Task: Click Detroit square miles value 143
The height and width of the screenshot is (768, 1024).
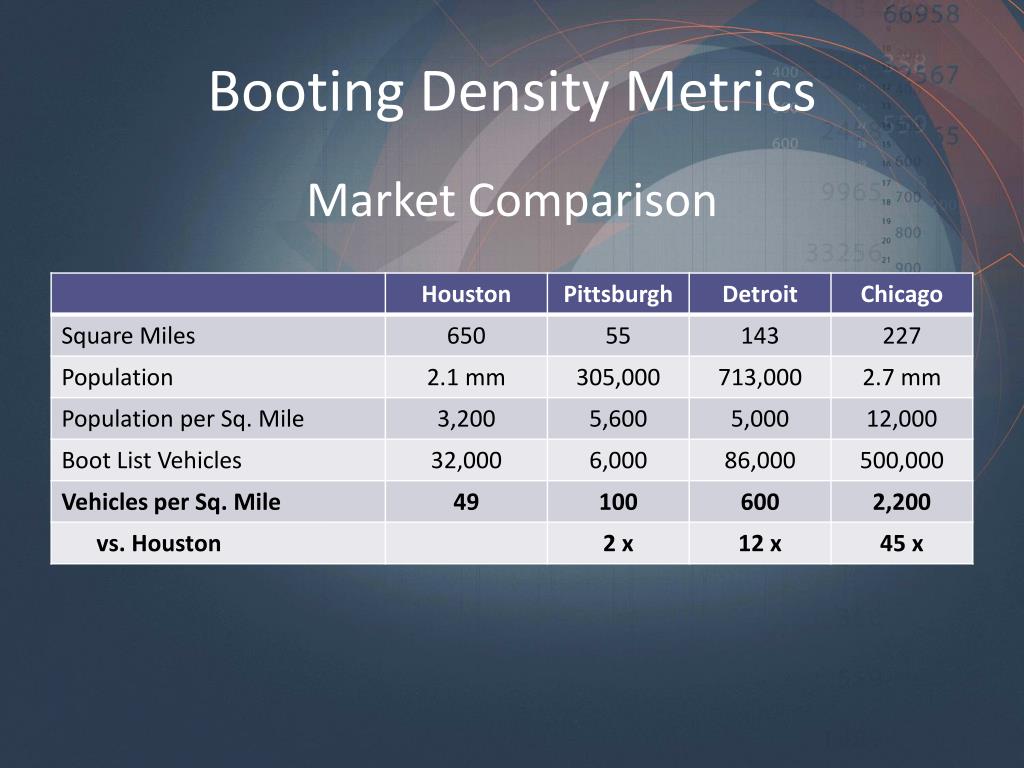Action: tap(760, 336)
